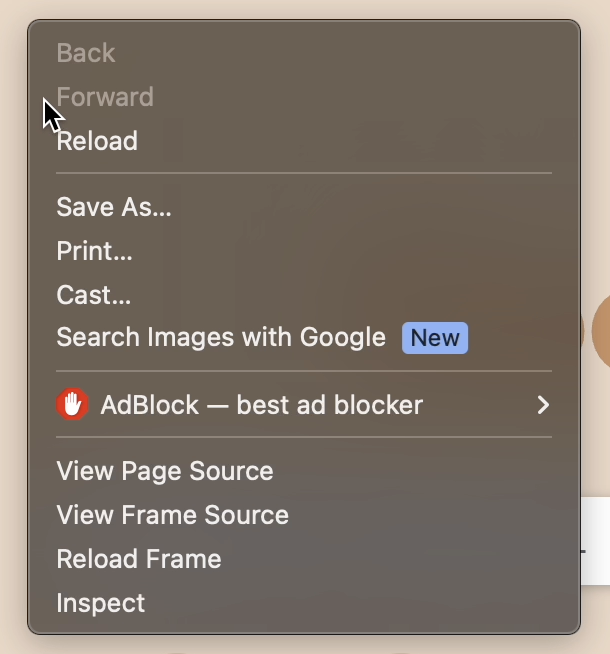
Task: Open the Print… option
Action: pyautogui.click(x=94, y=251)
